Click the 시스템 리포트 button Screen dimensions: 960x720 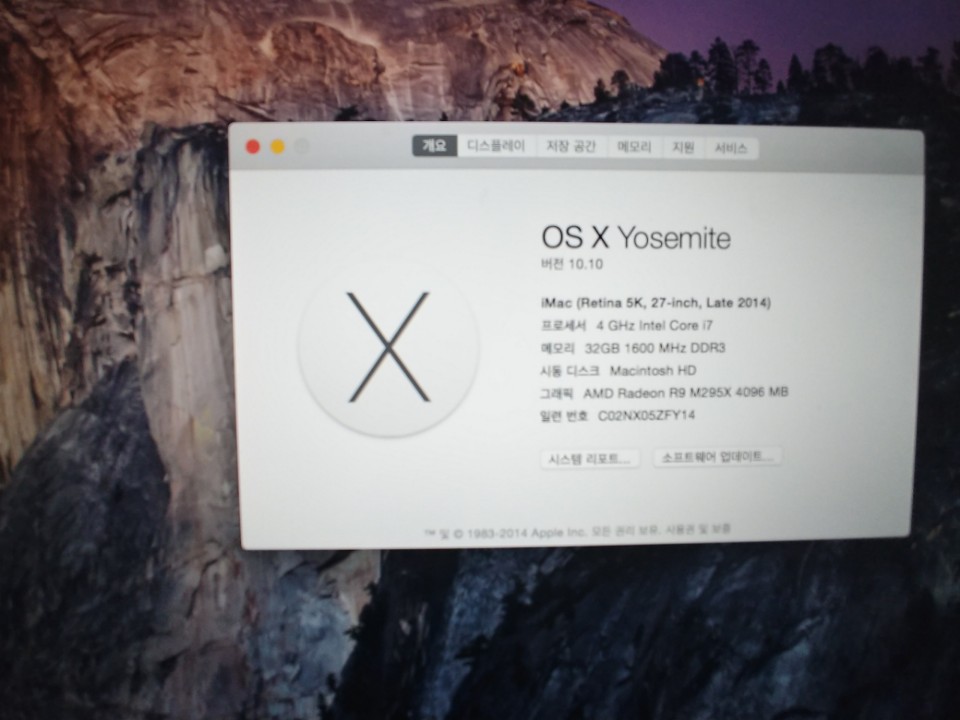589,459
